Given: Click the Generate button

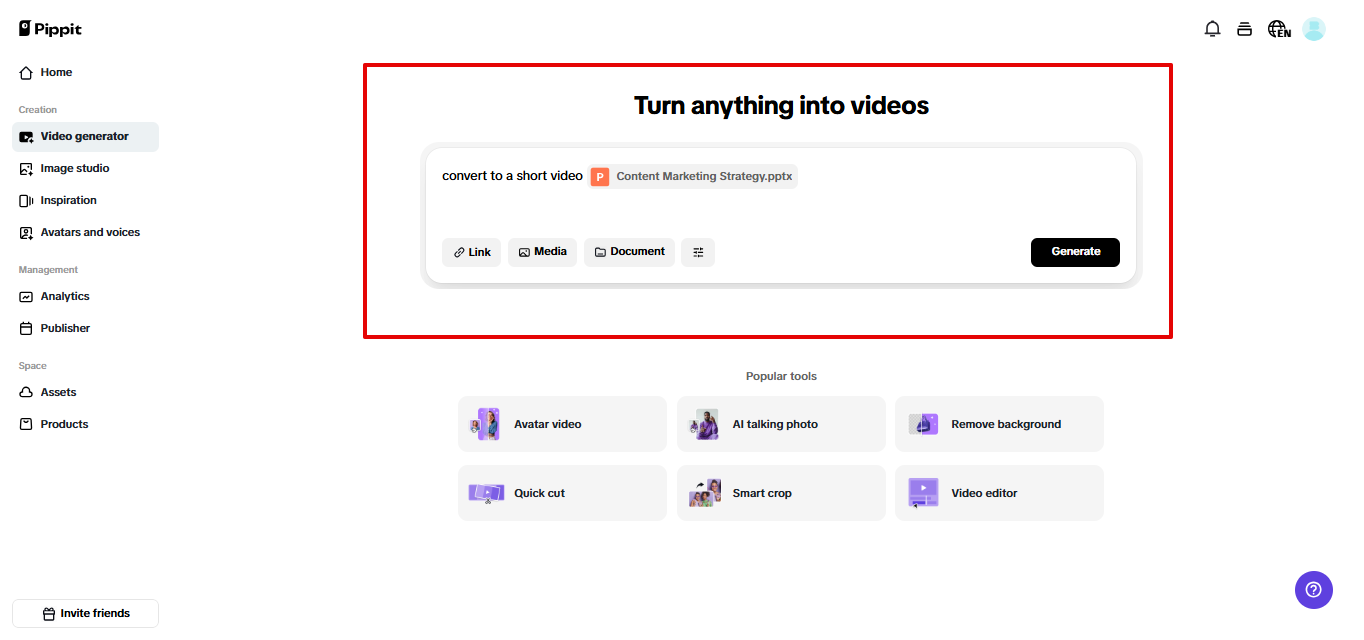Looking at the screenshot, I should tap(1075, 252).
